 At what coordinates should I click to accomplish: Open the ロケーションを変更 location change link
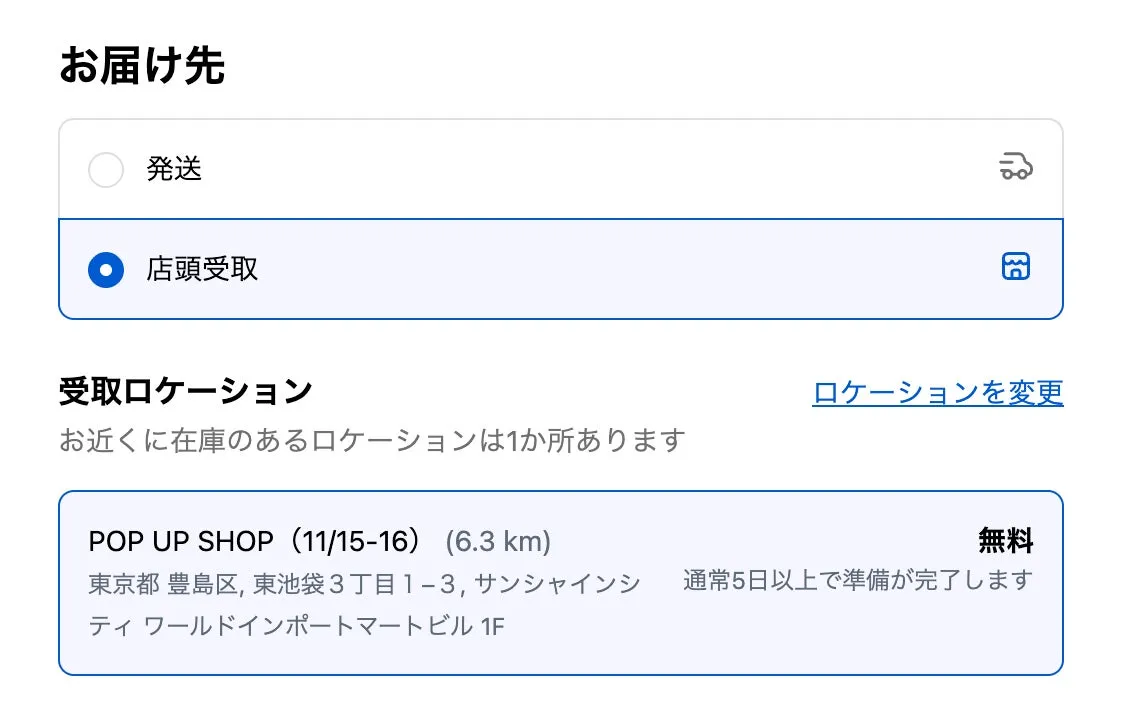click(937, 391)
